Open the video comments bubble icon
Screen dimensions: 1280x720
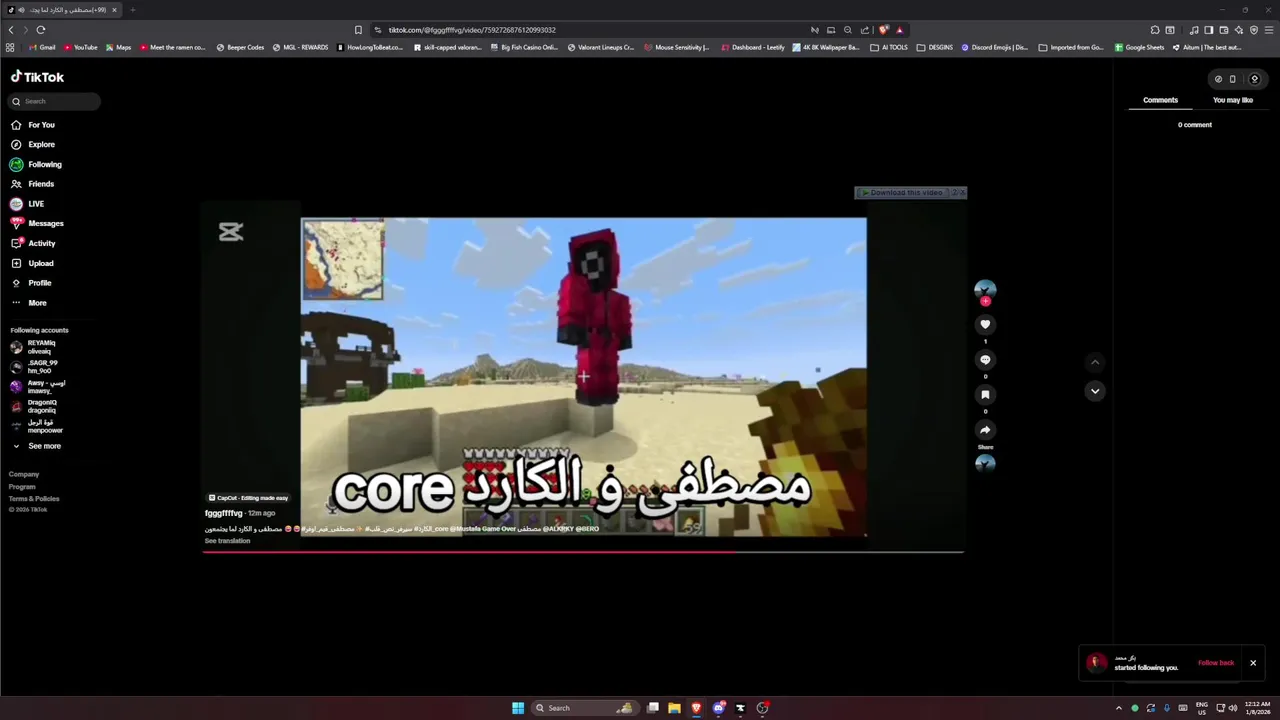click(985, 360)
